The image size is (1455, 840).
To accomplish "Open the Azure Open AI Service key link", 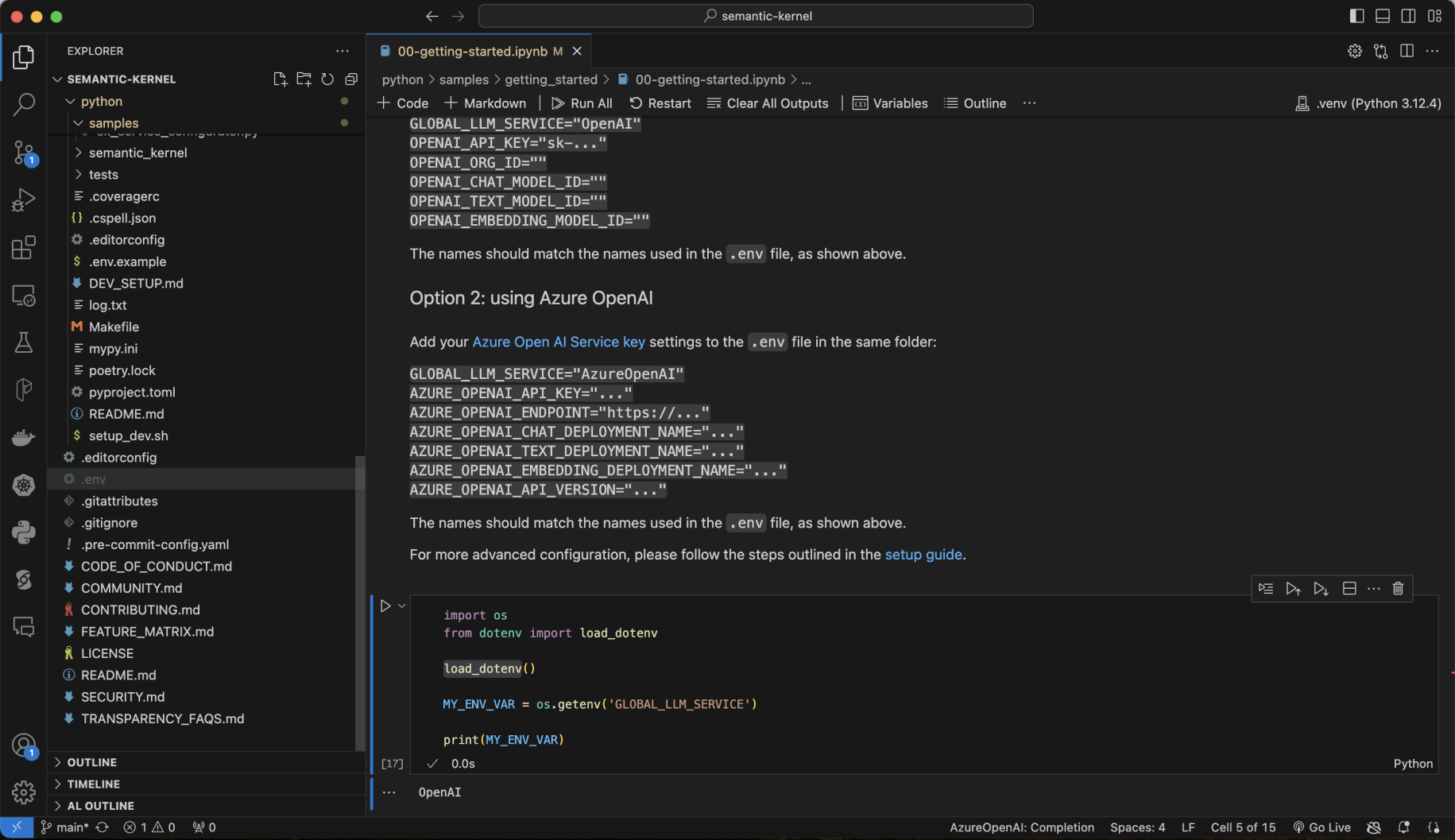I will (559, 342).
